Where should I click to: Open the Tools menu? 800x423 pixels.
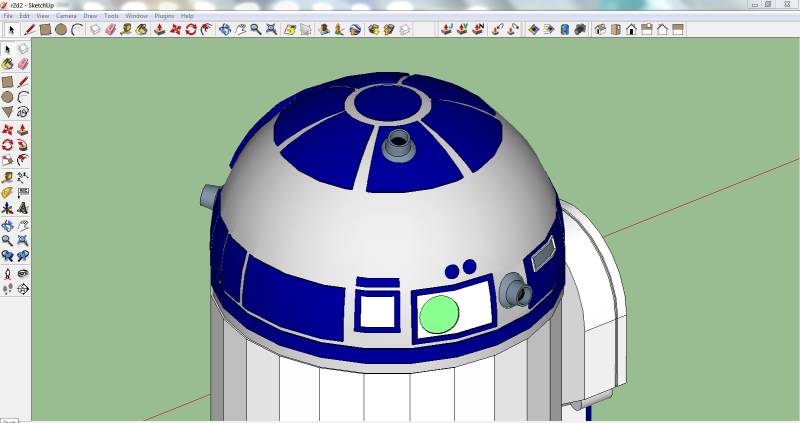click(111, 16)
